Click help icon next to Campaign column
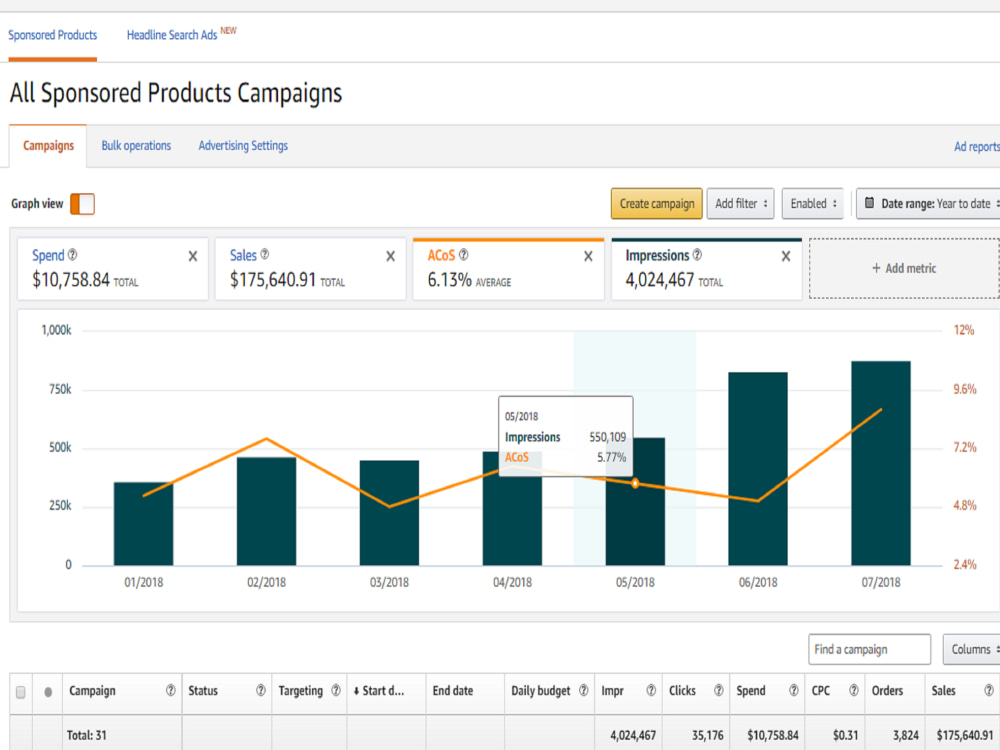 [x=170, y=690]
